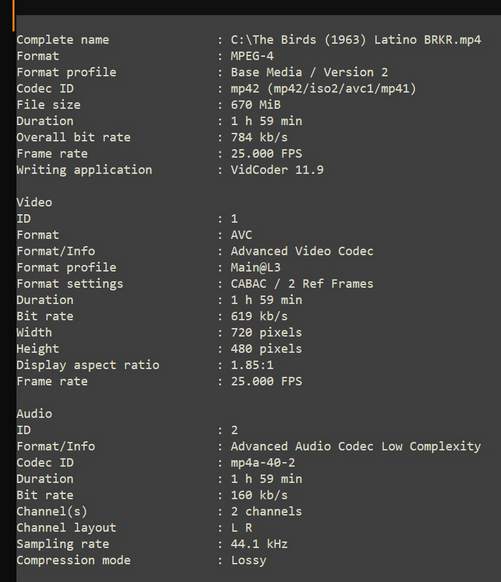Click the CABAC / 2 Ref Frames setting

pos(302,284)
